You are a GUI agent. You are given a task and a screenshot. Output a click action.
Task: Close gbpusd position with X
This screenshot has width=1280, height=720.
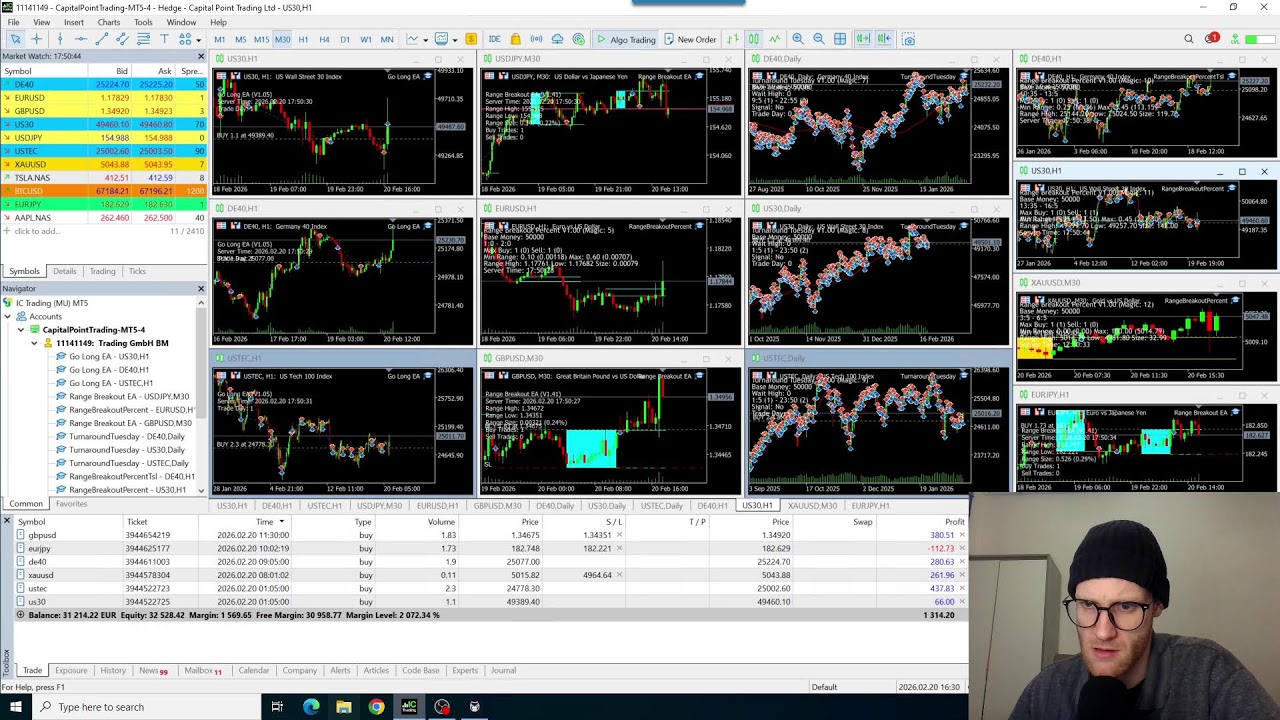[962, 535]
